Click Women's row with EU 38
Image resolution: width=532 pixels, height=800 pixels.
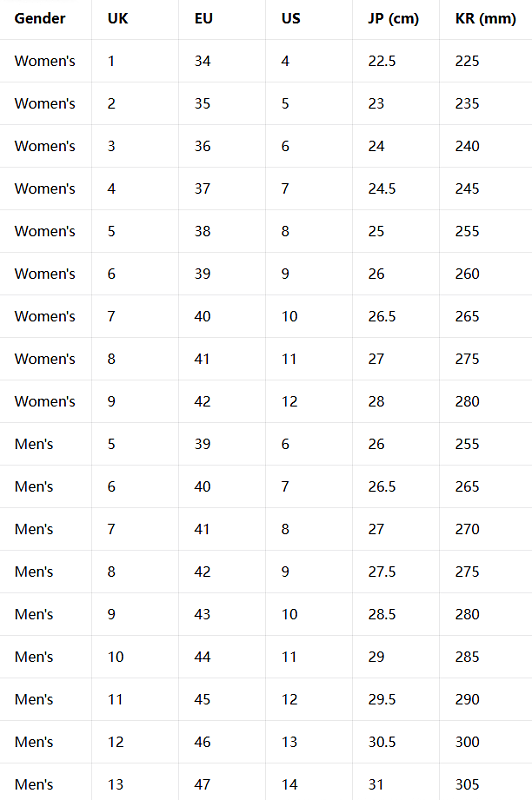[266, 231]
